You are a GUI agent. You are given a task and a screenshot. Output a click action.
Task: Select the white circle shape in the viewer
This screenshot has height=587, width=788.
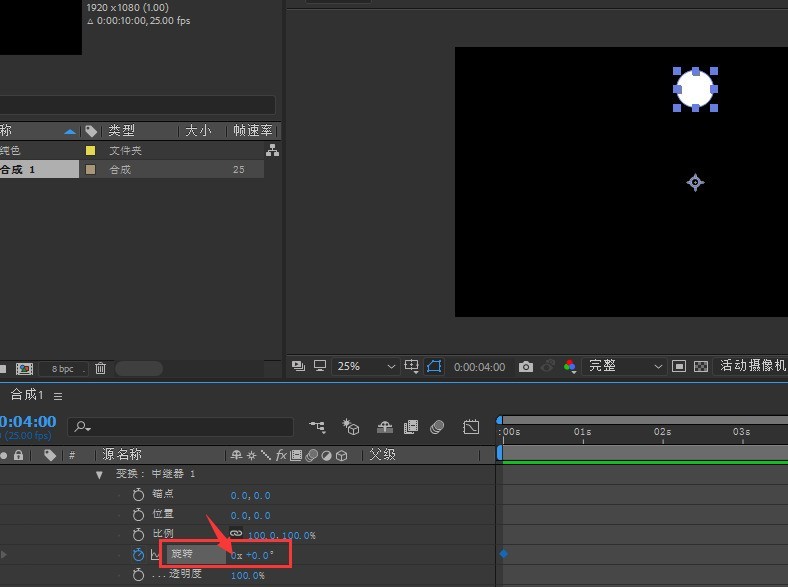click(x=695, y=89)
